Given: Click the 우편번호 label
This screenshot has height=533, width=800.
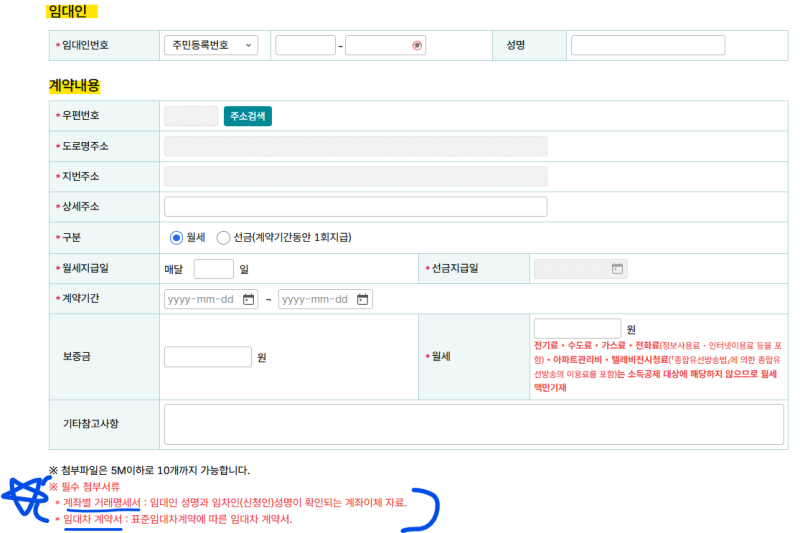Looking at the screenshot, I should (81, 115).
